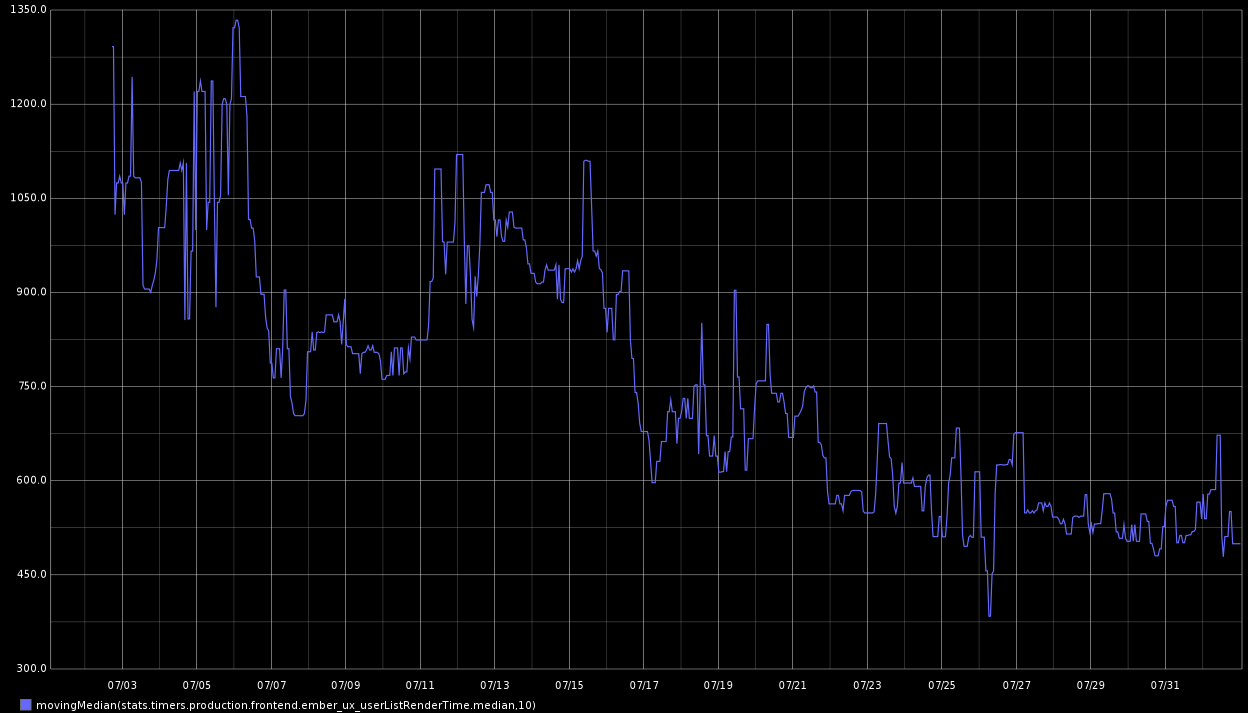Click the blue legend color swatch
The height and width of the screenshot is (713, 1248).
[26, 705]
